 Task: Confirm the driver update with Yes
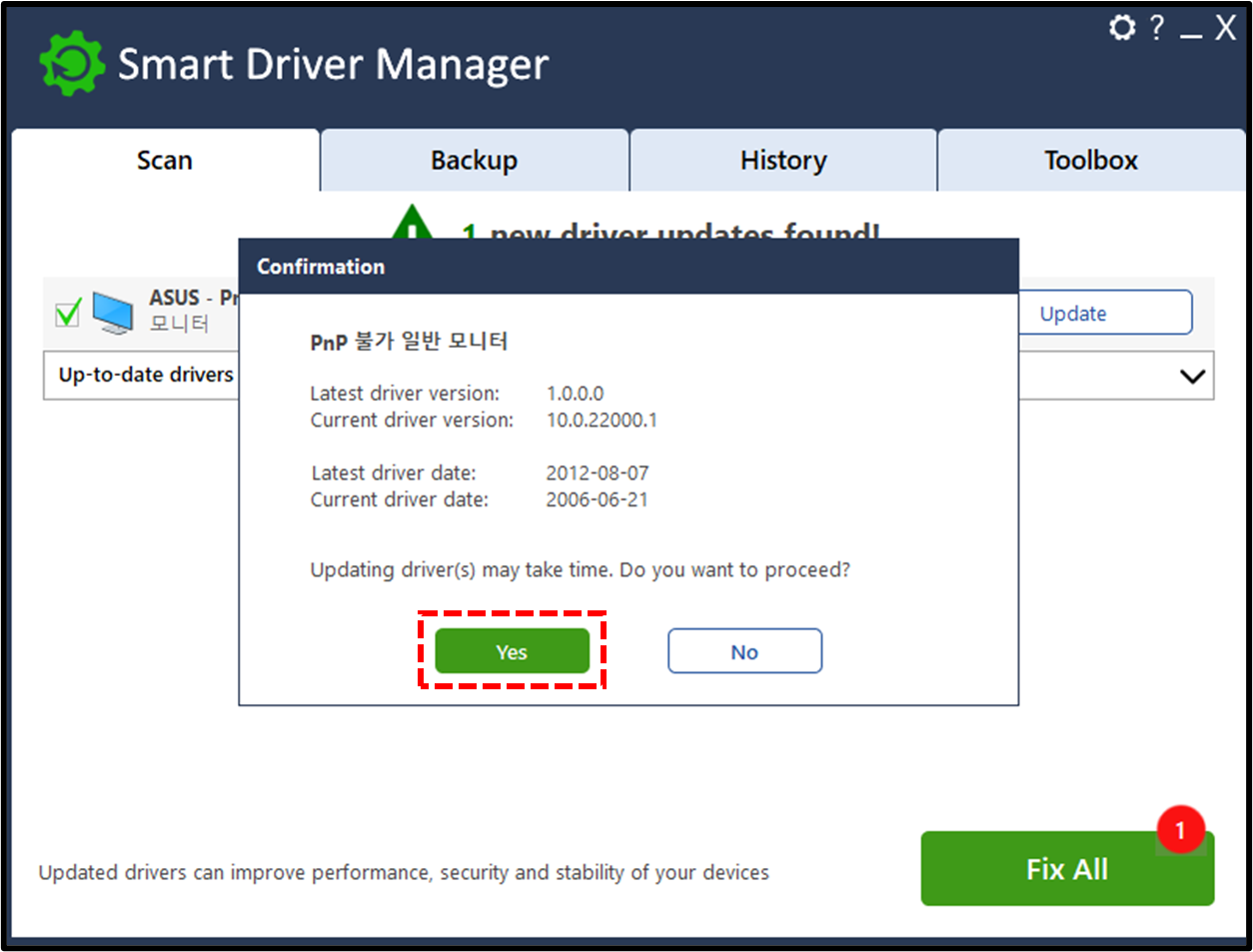click(x=512, y=651)
